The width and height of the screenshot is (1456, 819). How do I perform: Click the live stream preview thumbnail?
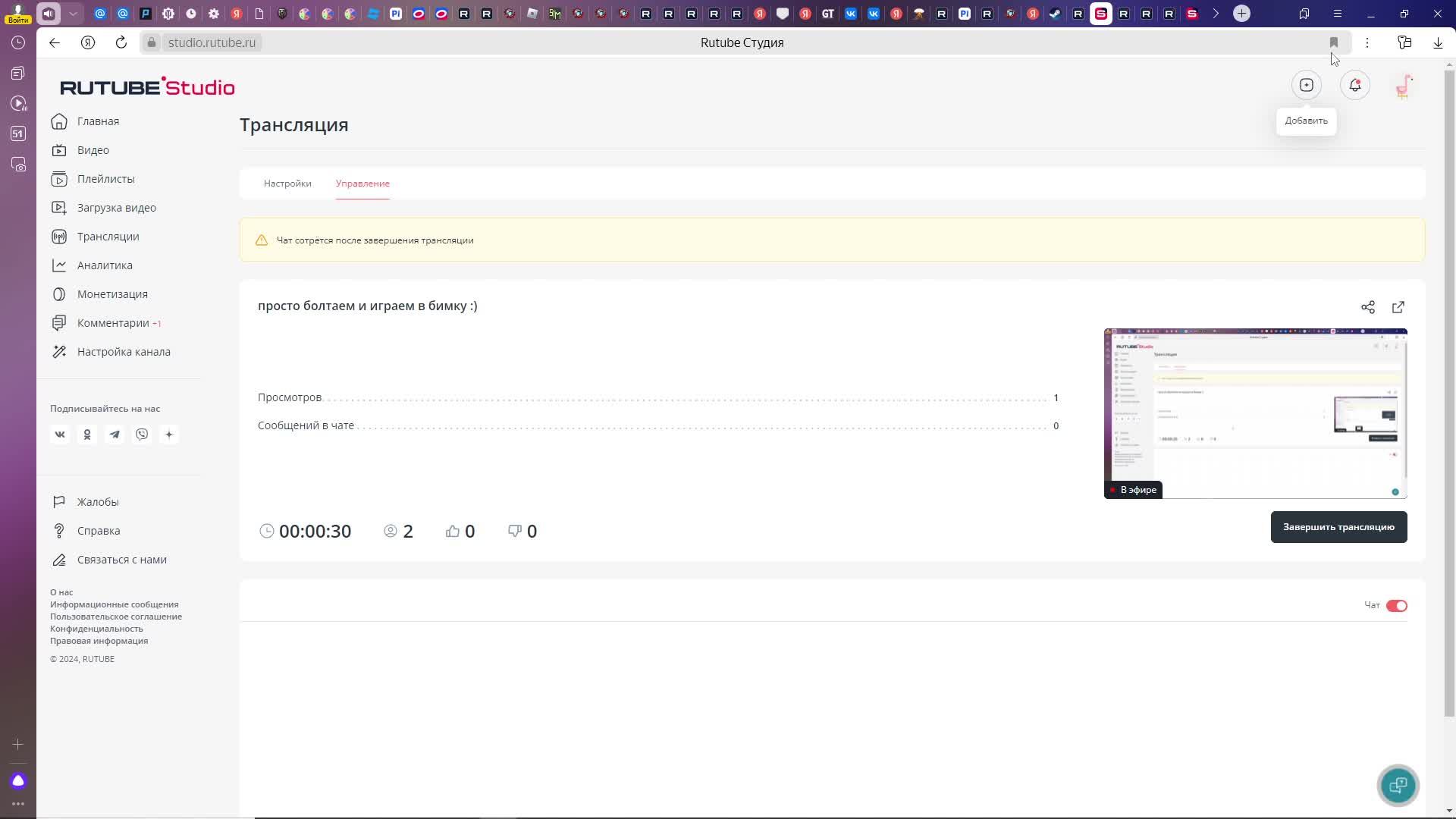[1256, 413]
